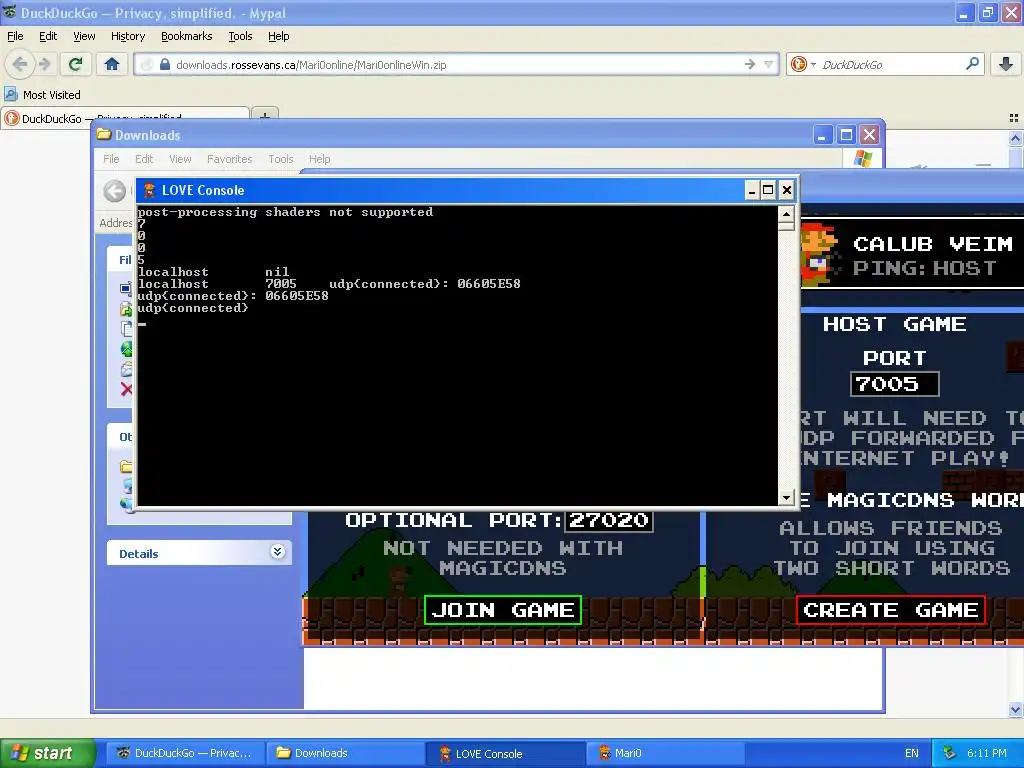The width and height of the screenshot is (1024, 768).
Task: Open the browser Bookmarks menu
Action: tap(186, 36)
